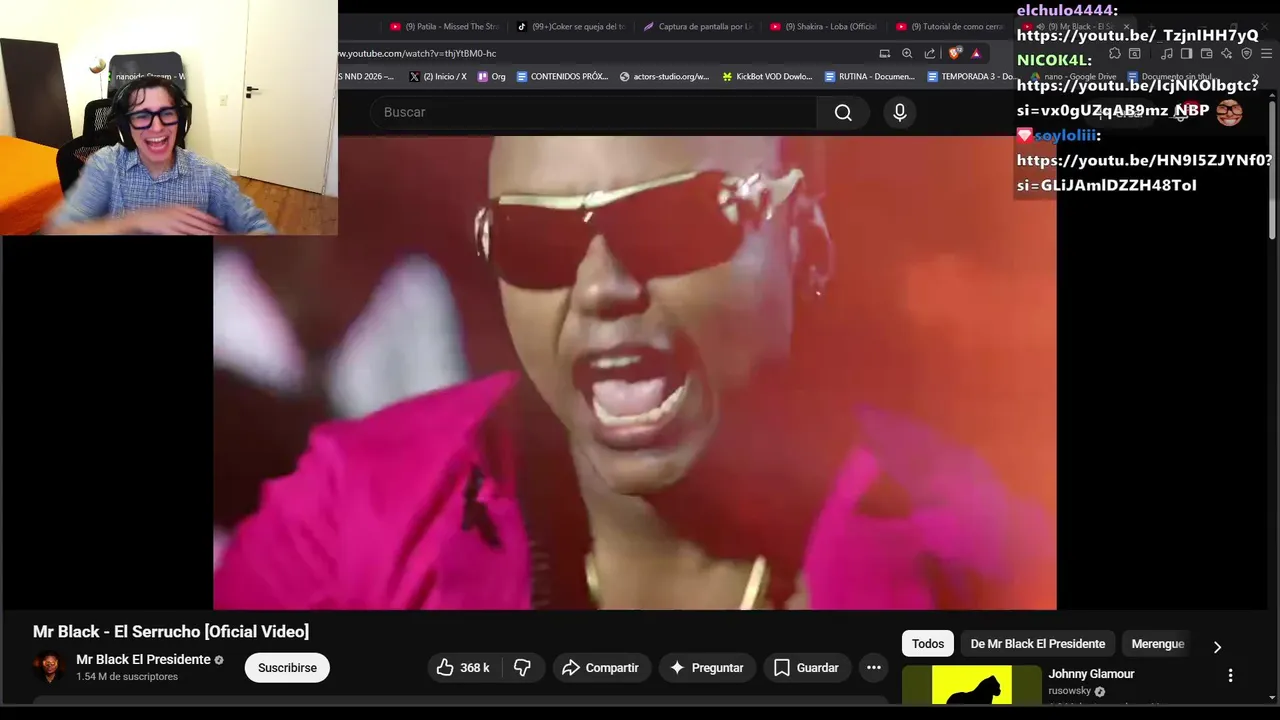Select the De Mr Black El Presidente chip
Image resolution: width=1280 pixels, height=720 pixels.
pos(1038,644)
